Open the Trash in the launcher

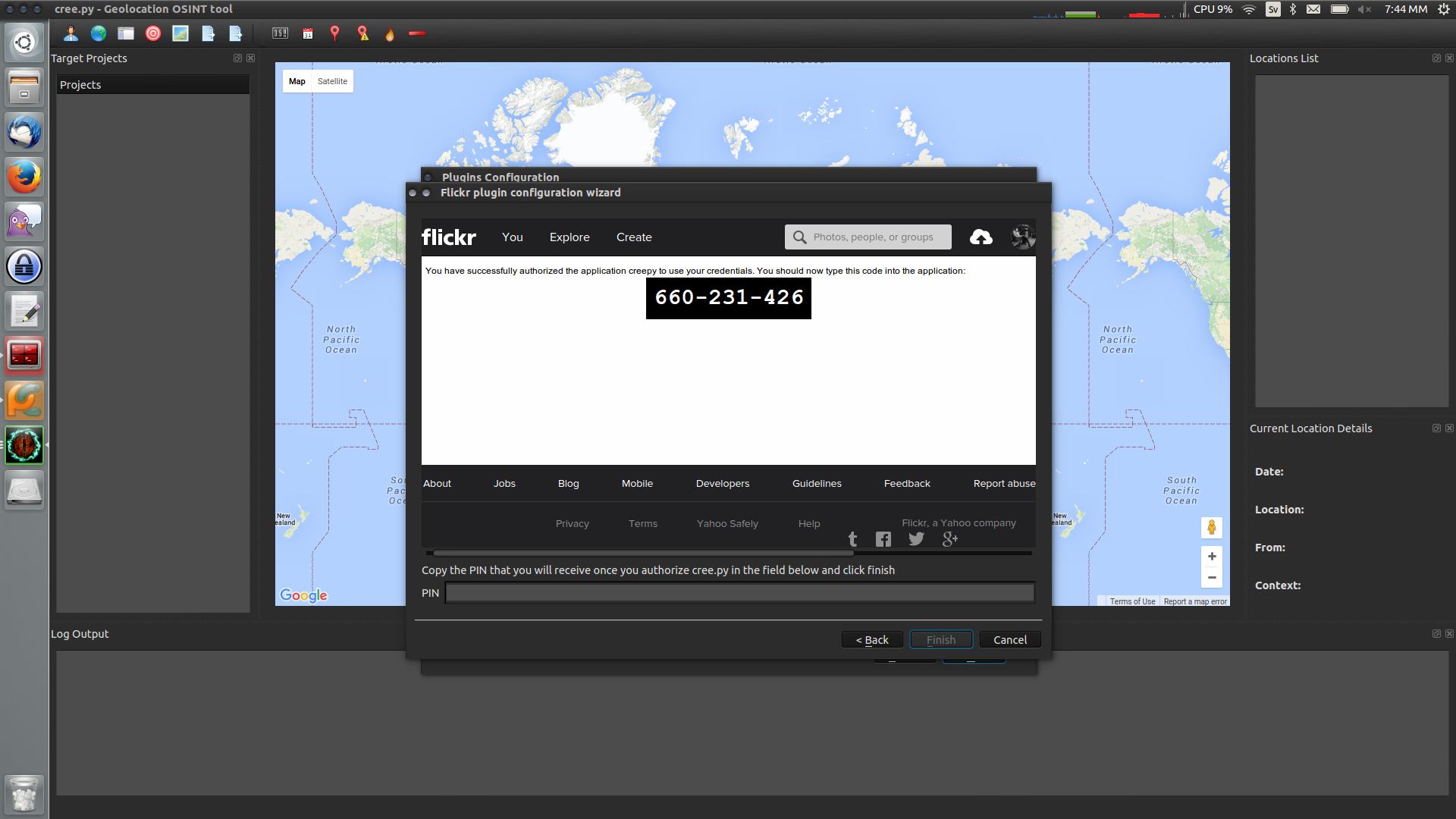[x=24, y=793]
